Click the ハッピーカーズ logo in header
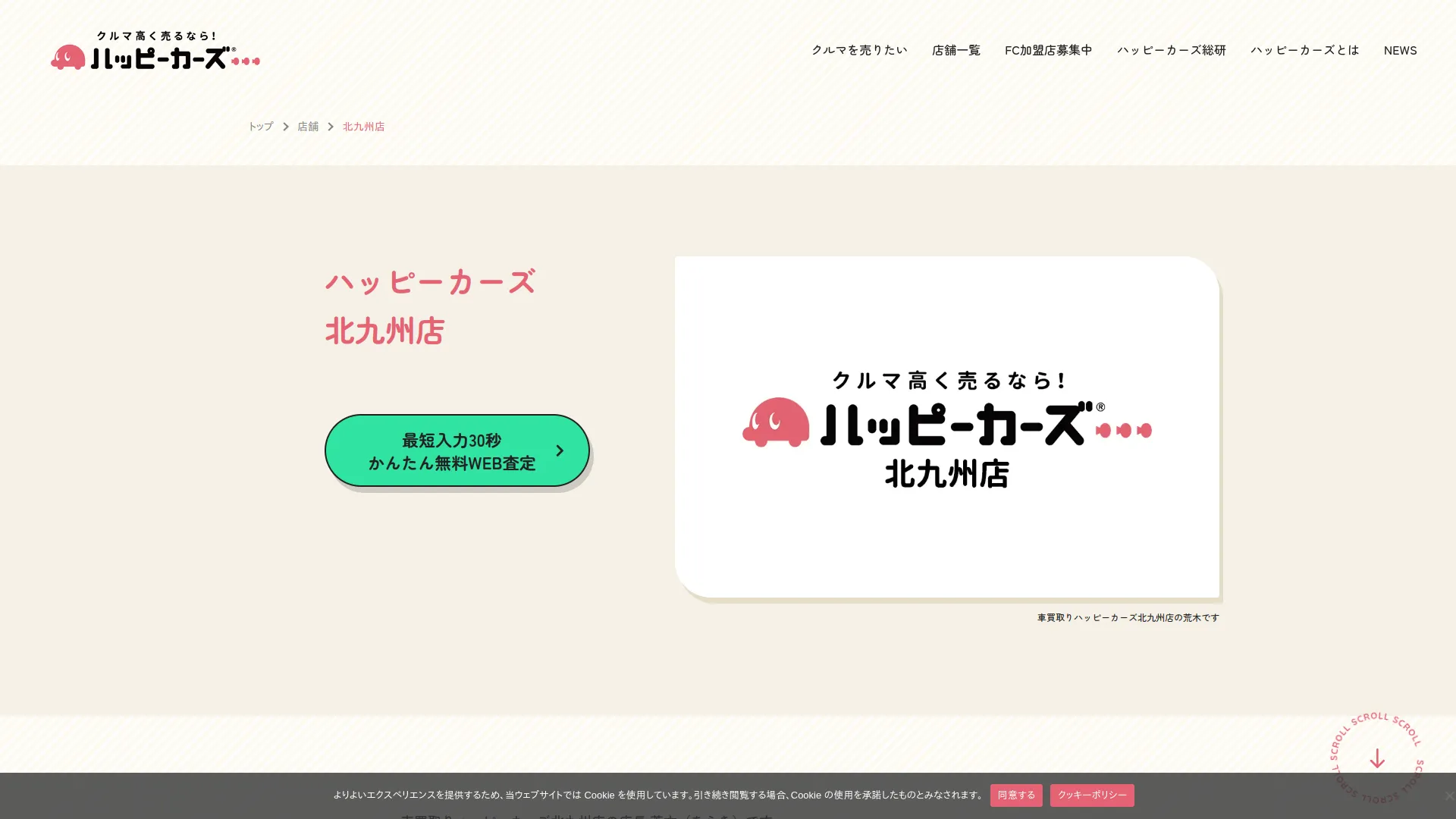This screenshot has width=1456, height=819. (x=155, y=50)
